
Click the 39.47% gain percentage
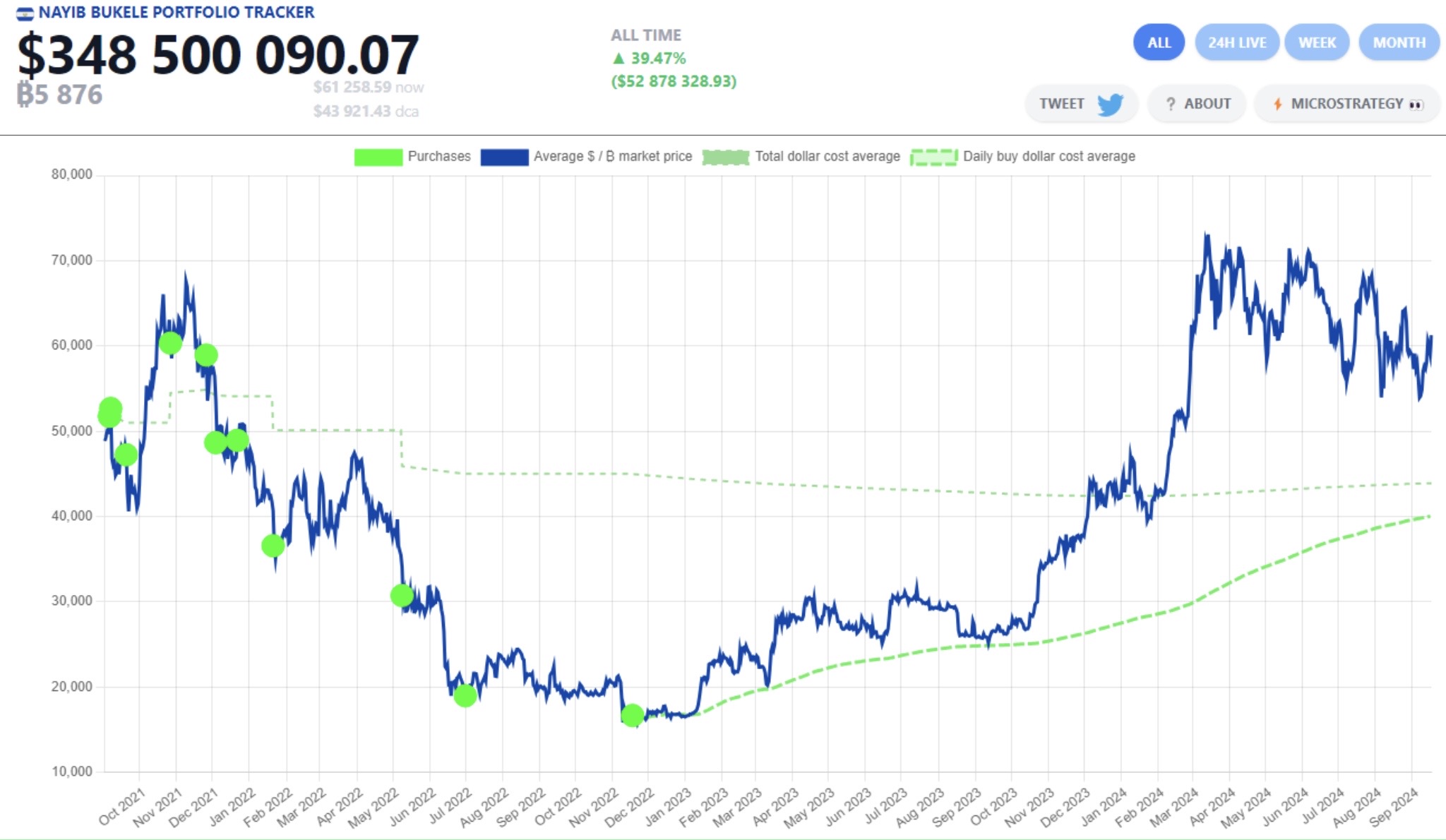coord(658,58)
